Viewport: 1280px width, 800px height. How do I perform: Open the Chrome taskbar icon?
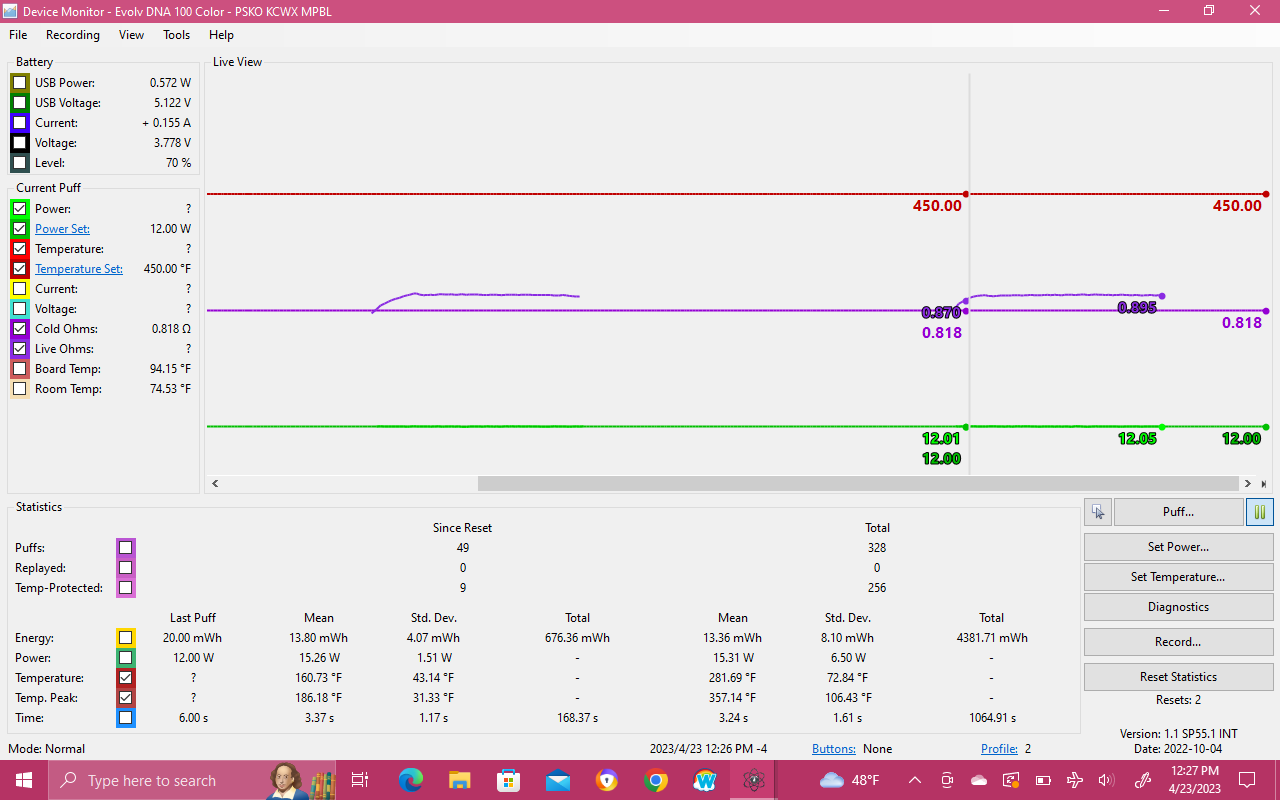tap(656, 780)
